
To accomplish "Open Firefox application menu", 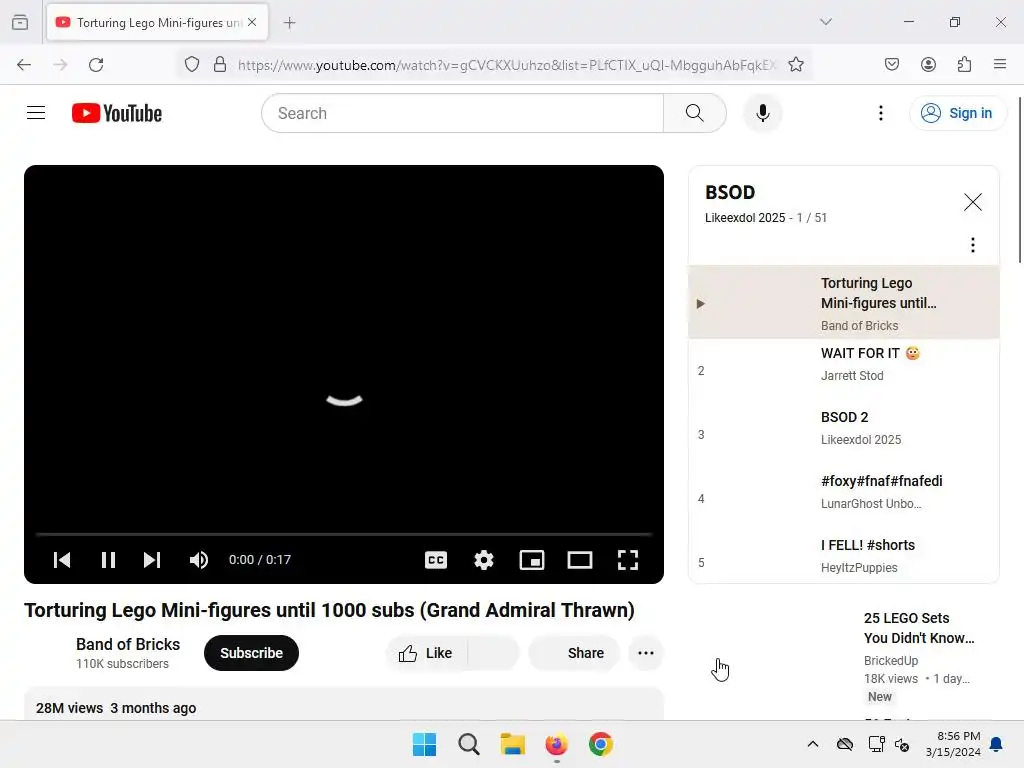I will 999,64.
